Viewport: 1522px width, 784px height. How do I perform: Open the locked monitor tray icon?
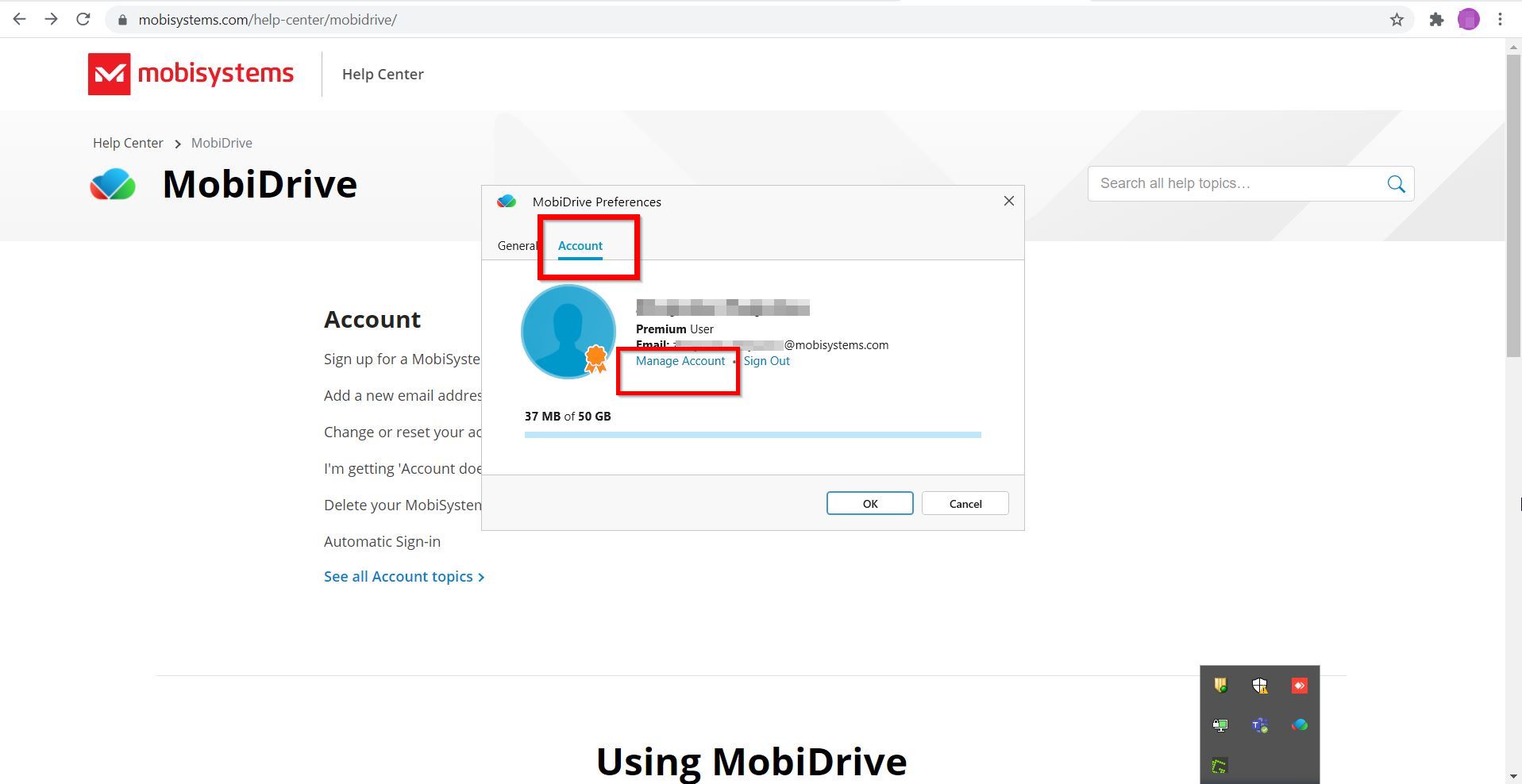[x=1220, y=725]
